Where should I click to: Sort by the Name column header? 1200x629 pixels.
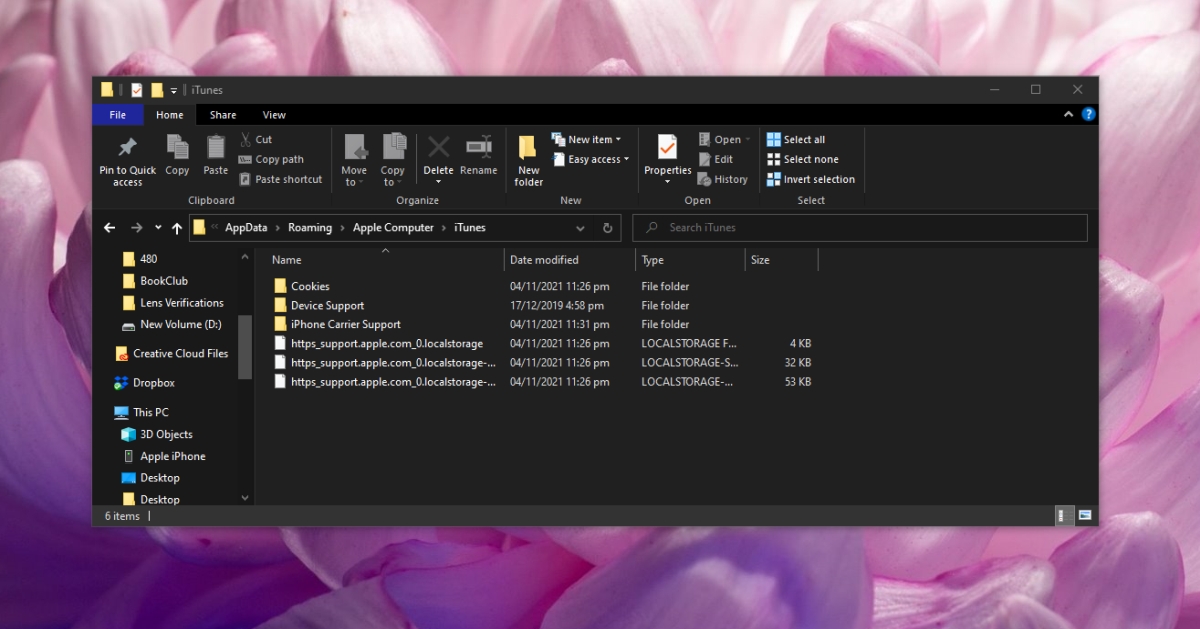(385, 260)
